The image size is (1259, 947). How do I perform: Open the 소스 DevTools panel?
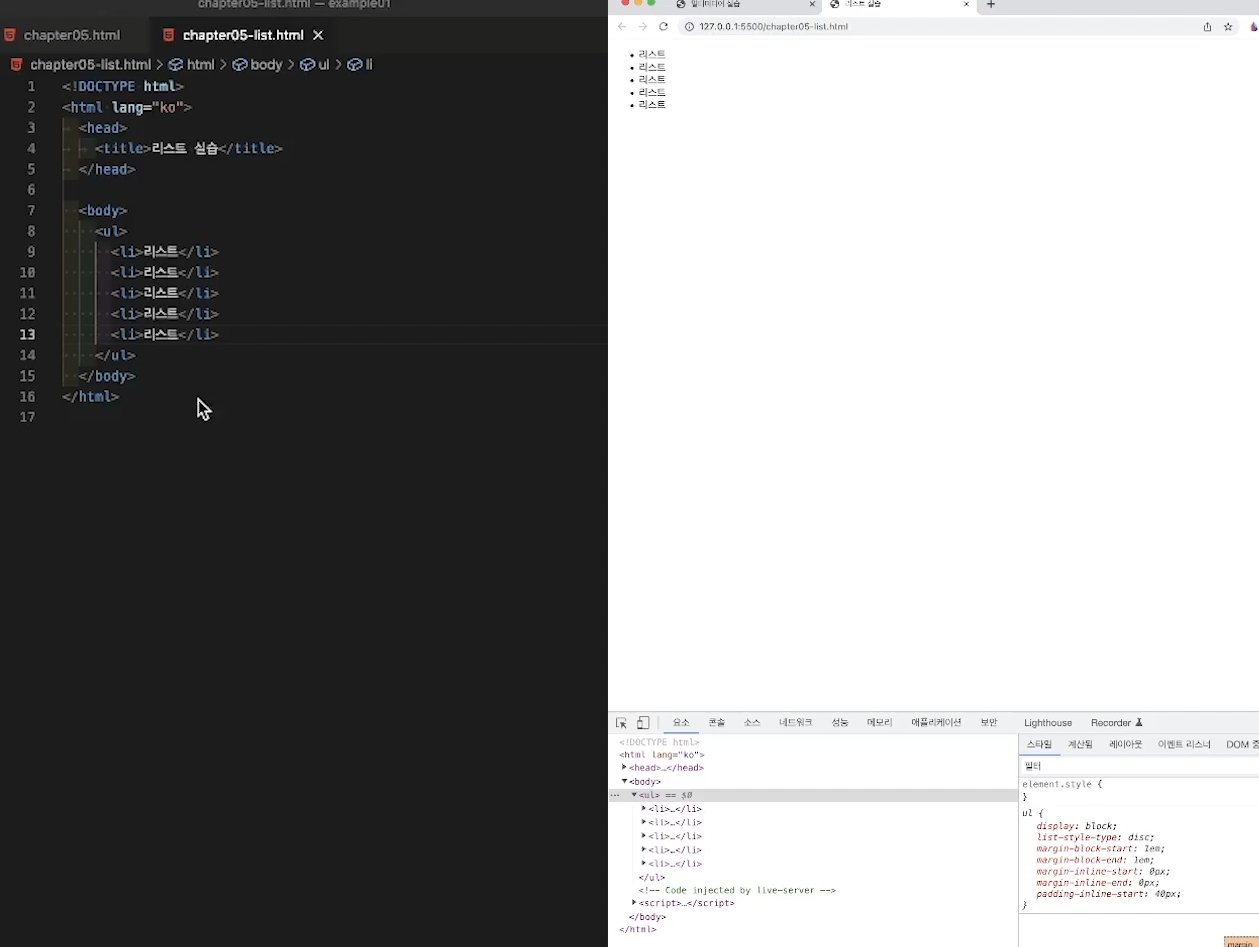pyautogui.click(x=752, y=722)
